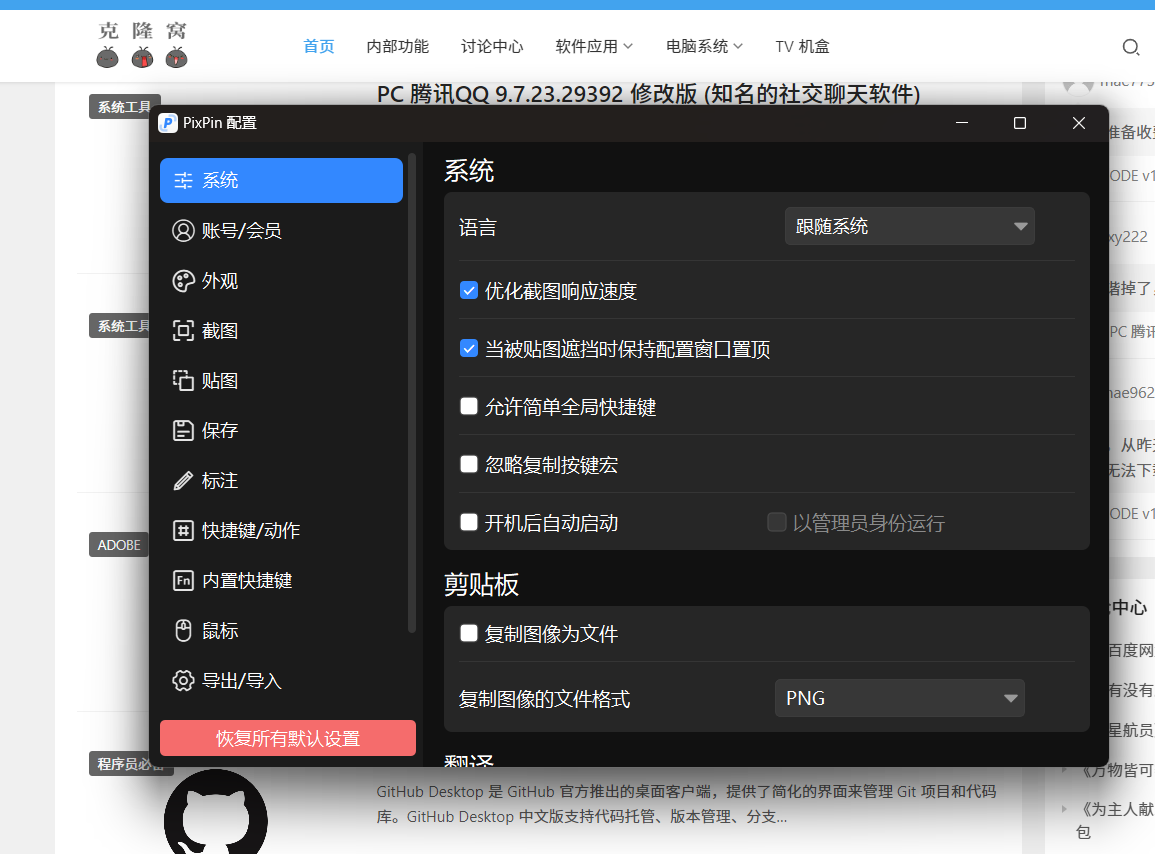Viewport: 1155px width, 854px height.
Task: Go to 首页 on website navigation
Action: pyautogui.click(x=319, y=46)
